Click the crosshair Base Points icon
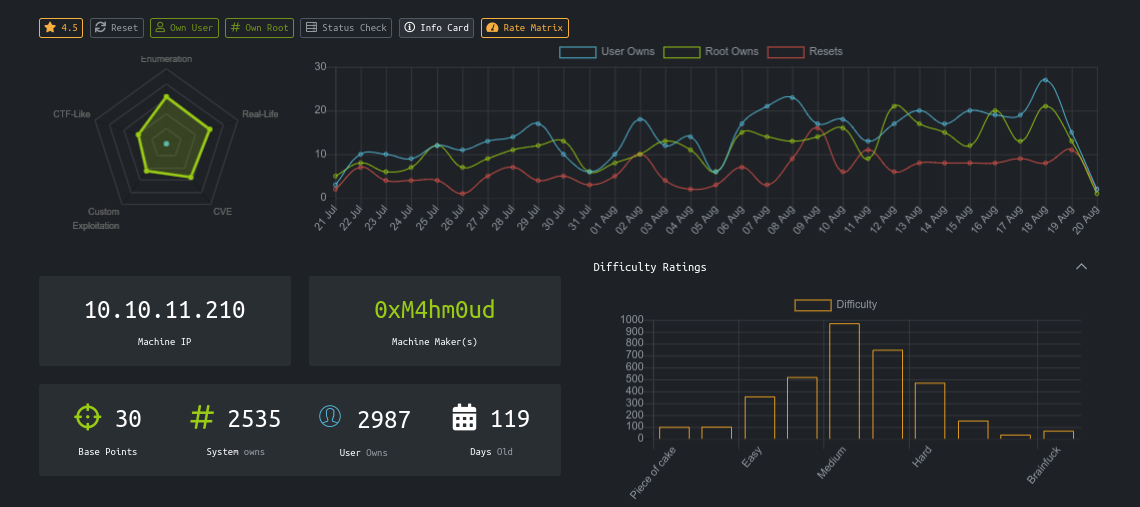Viewport: 1140px width, 507px height. pos(88,417)
